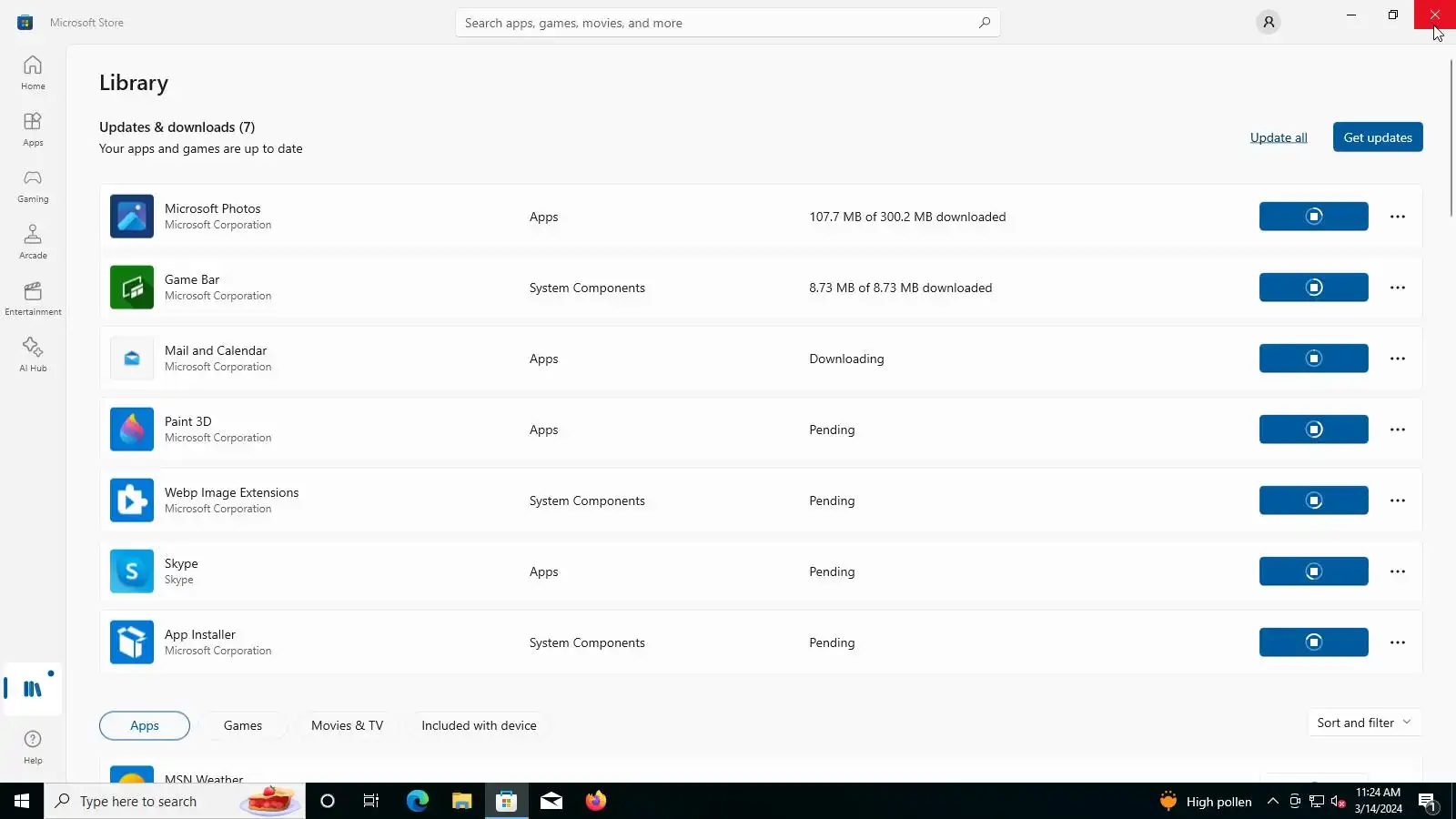Switch to the Movies & TV tab

[348, 725]
